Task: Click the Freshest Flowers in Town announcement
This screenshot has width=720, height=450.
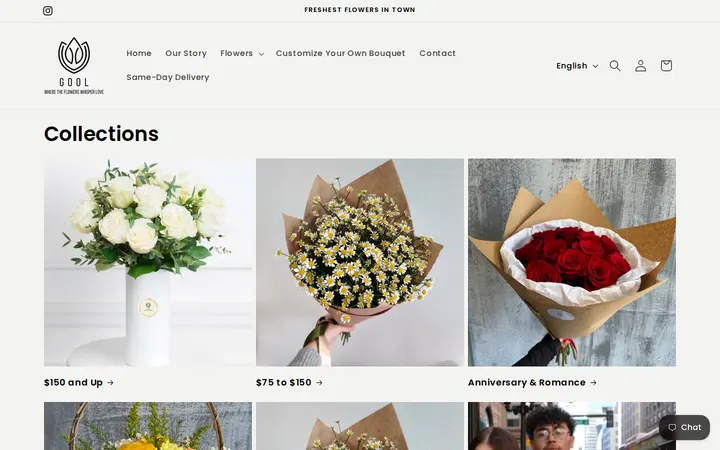Action: click(360, 10)
